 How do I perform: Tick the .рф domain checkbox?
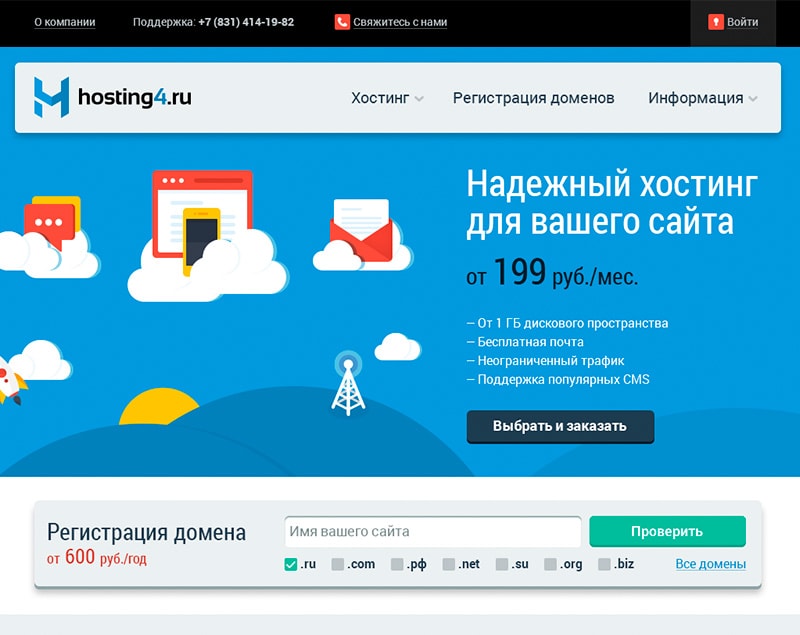click(x=397, y=564)
